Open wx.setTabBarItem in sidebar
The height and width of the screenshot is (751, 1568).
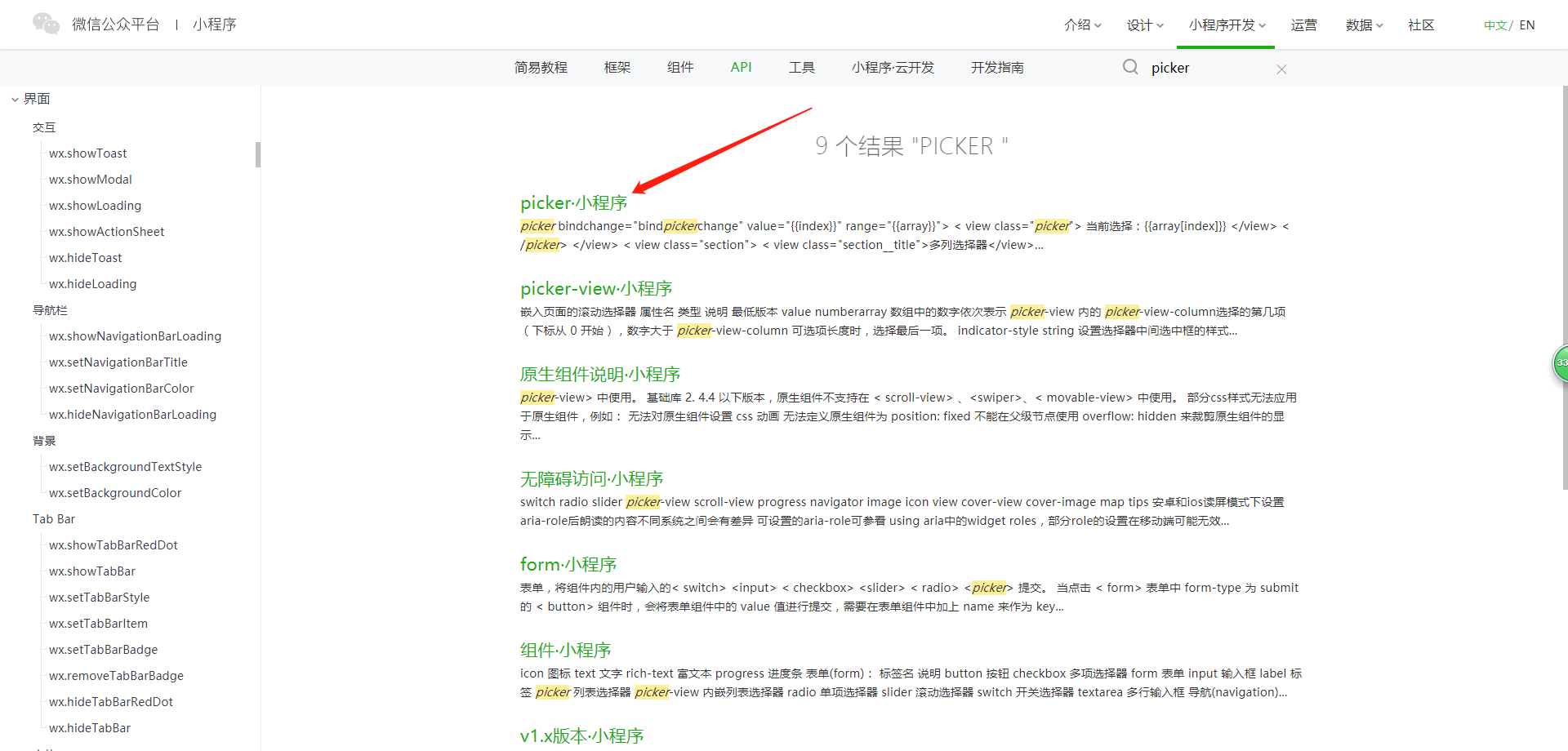(98, 624)
